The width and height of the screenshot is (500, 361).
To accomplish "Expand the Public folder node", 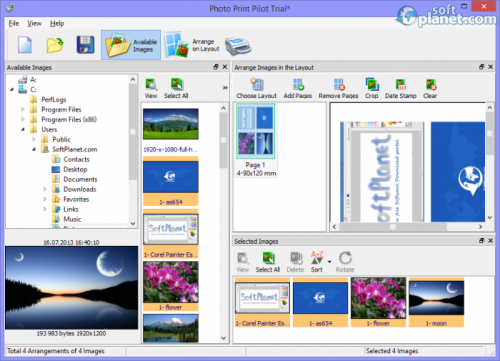I will tap(34, 139).
